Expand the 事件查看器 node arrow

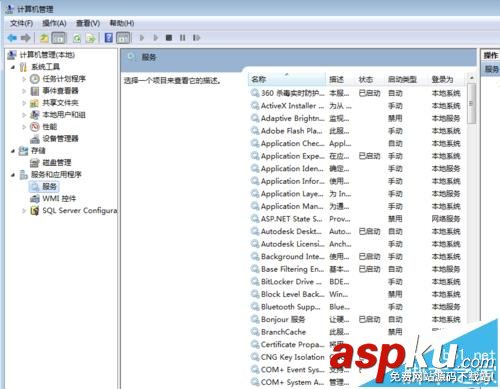point(24,91)
